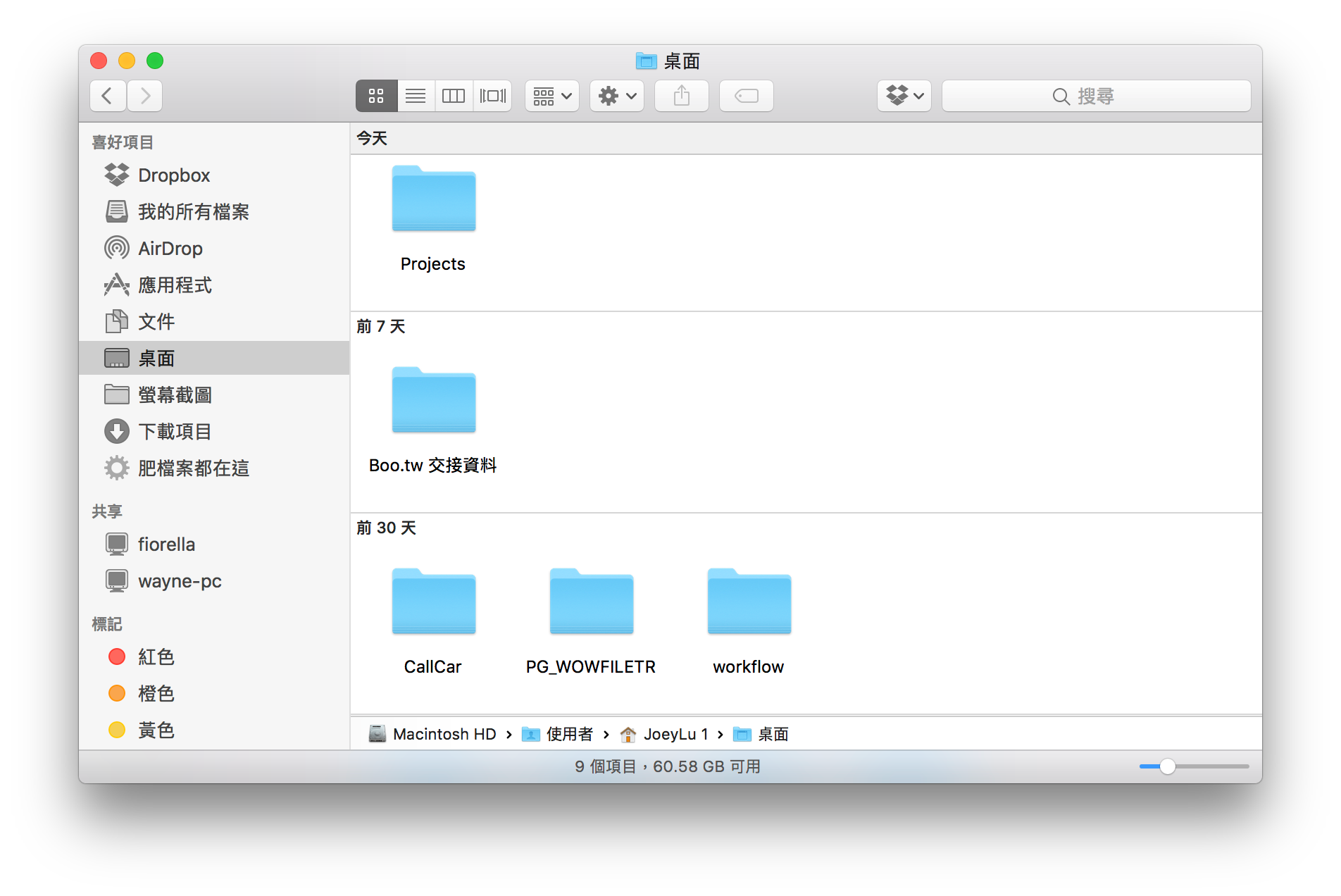1341x896 pixels.
Task: Click 使用者 in the path bar
Action: [557, 734]
